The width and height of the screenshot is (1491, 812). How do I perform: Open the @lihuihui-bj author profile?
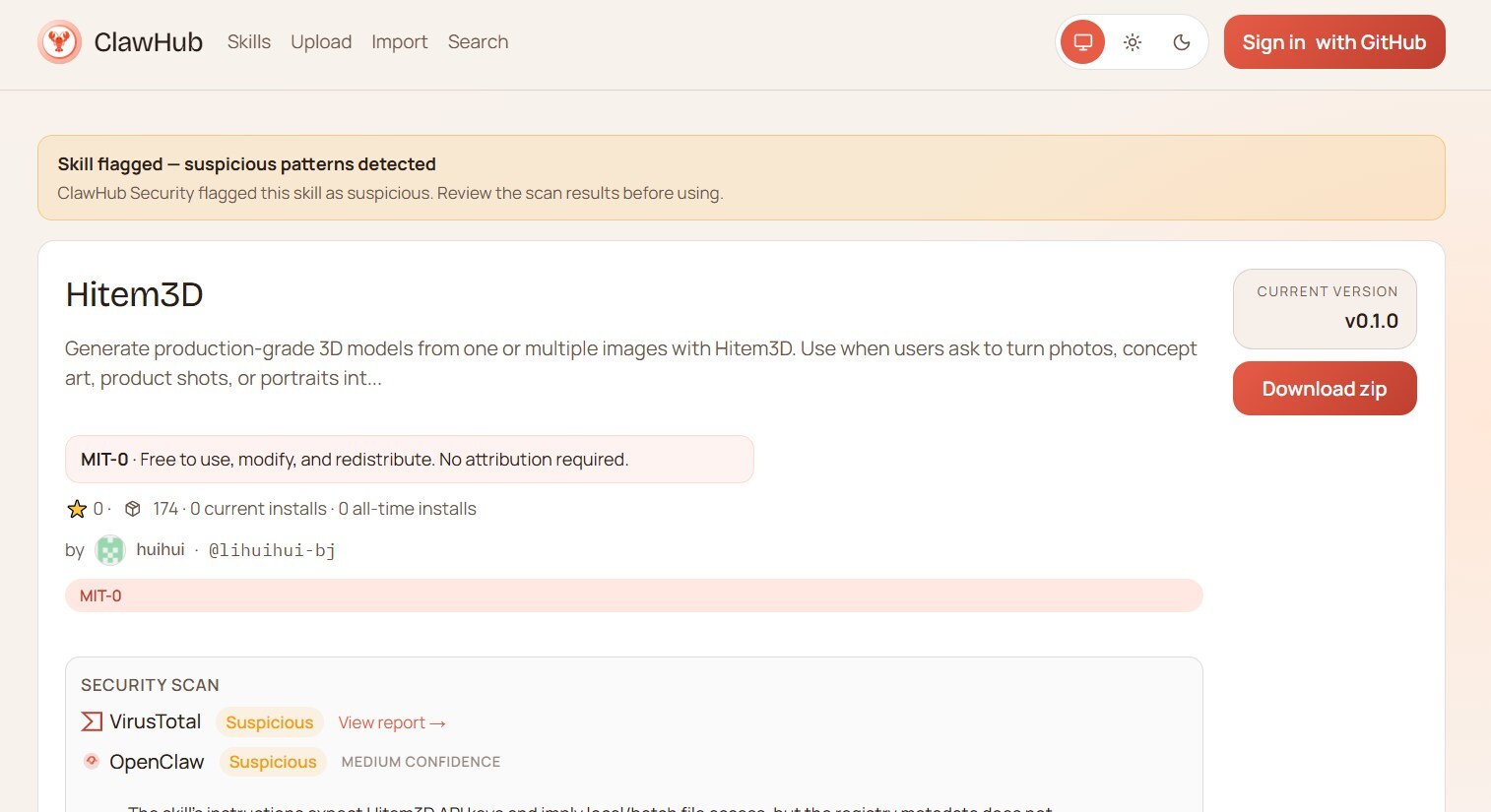click(273, 549)
